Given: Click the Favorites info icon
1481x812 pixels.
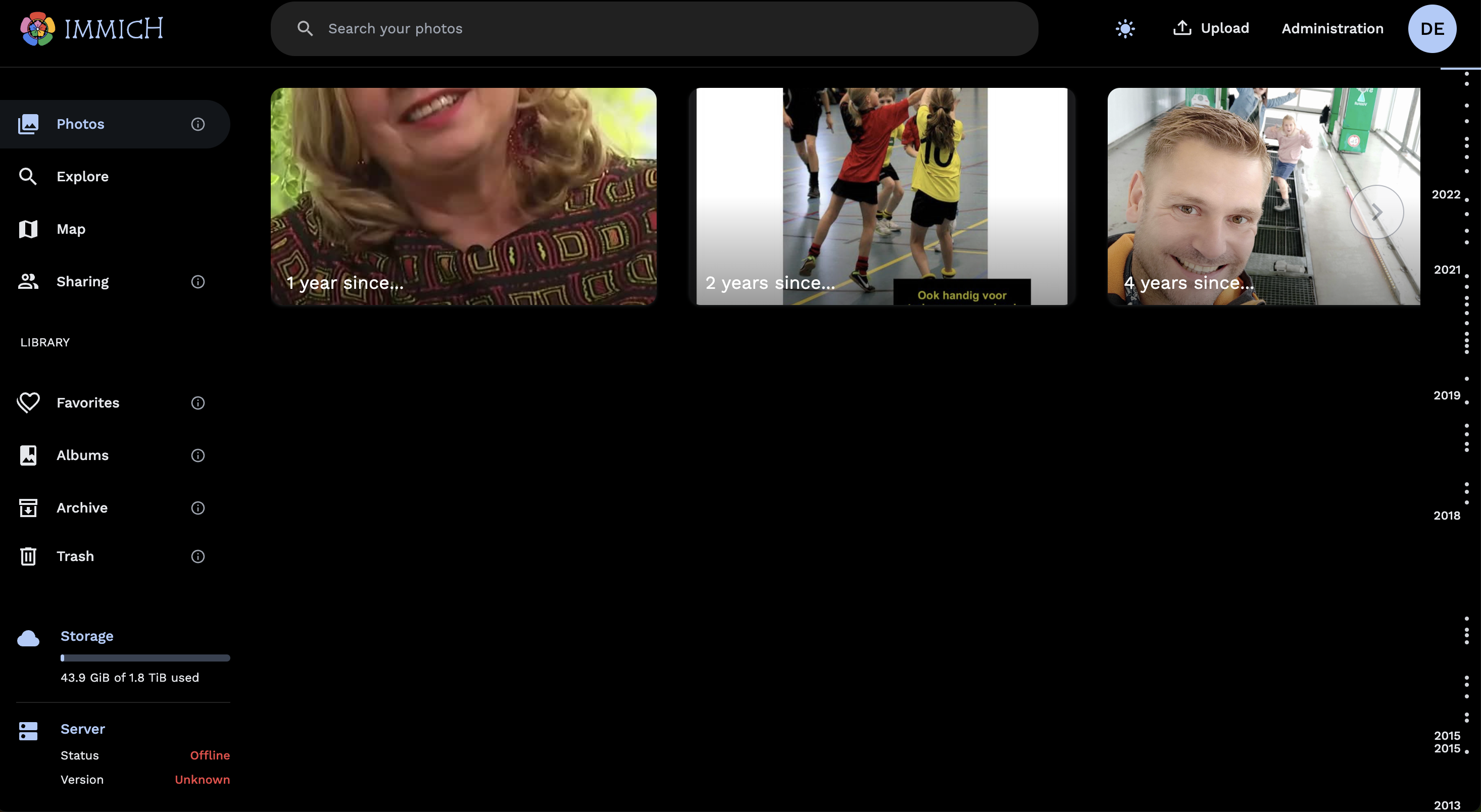Looking at the screenshot, I should tap(198, 403).
